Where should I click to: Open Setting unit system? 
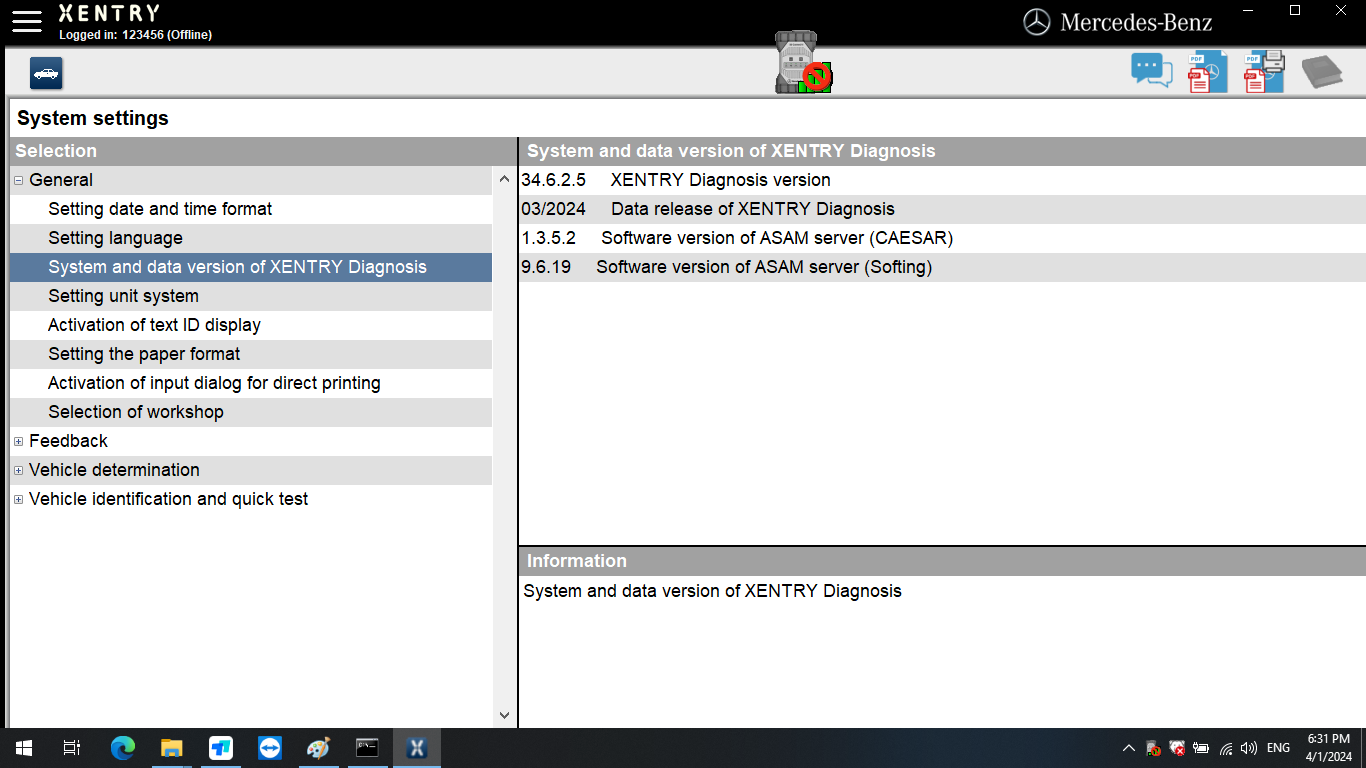click(123, 296)
